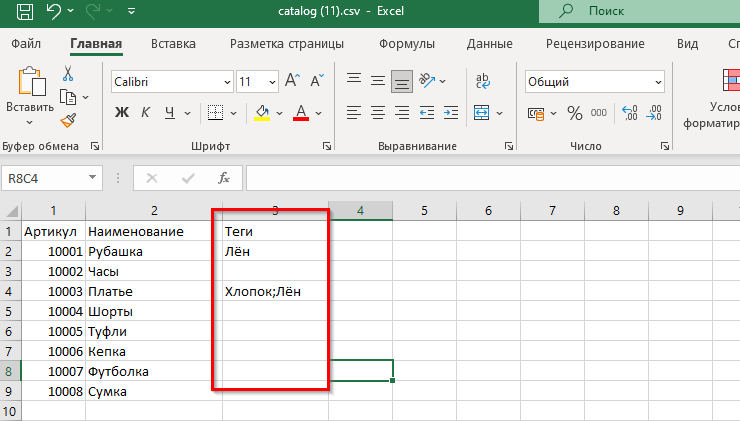Enable center horizontal alignment

[378, 113]
